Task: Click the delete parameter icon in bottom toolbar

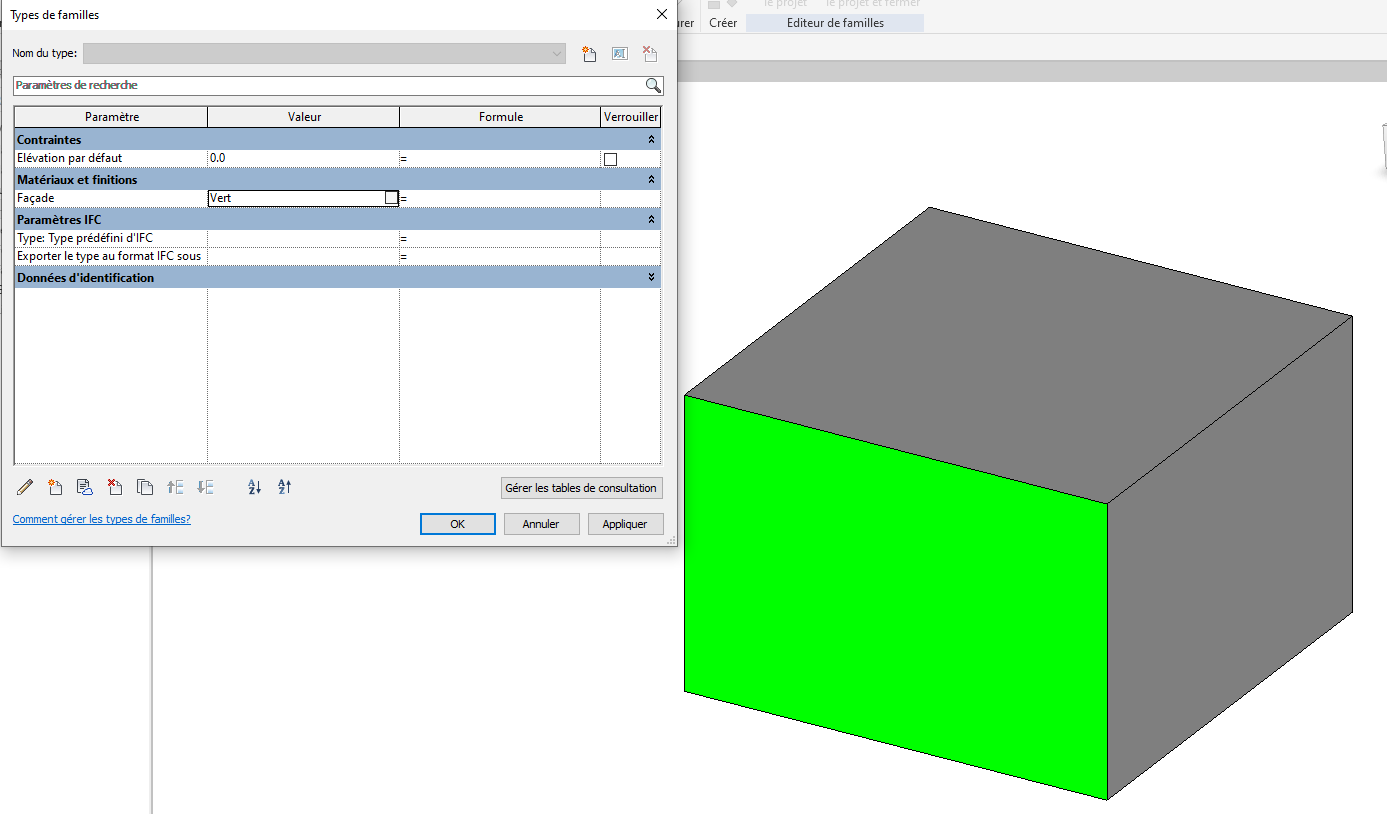Action: [x=115, y=487]
